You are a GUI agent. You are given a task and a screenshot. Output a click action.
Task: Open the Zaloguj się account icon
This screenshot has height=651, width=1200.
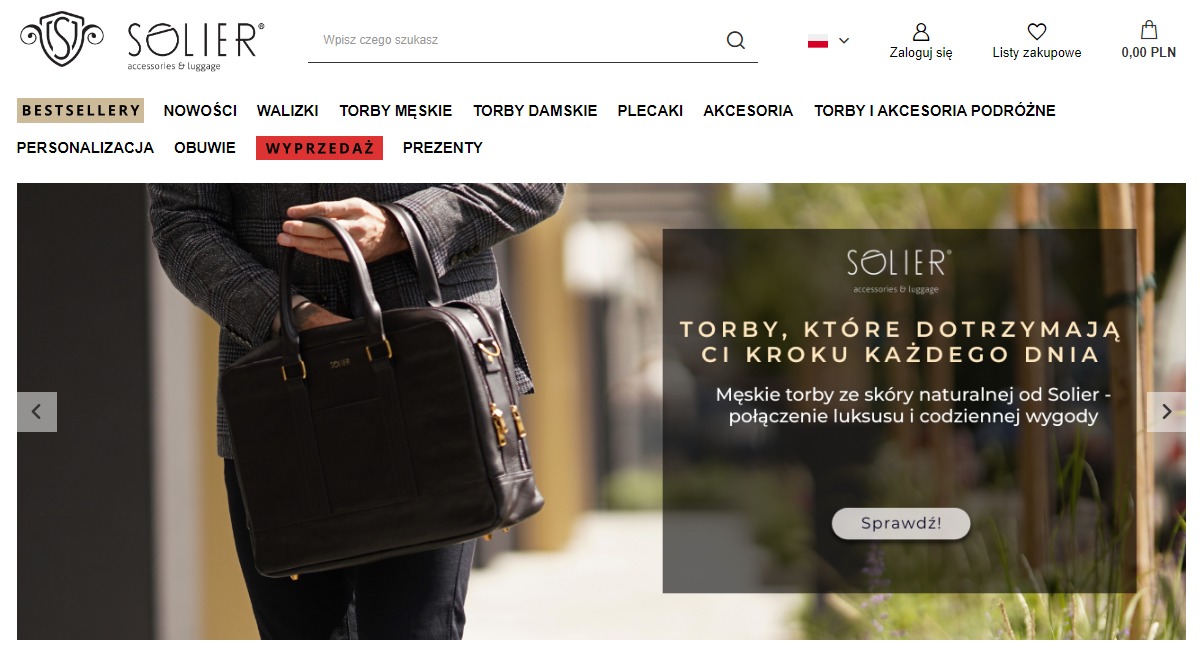[921, 32]
